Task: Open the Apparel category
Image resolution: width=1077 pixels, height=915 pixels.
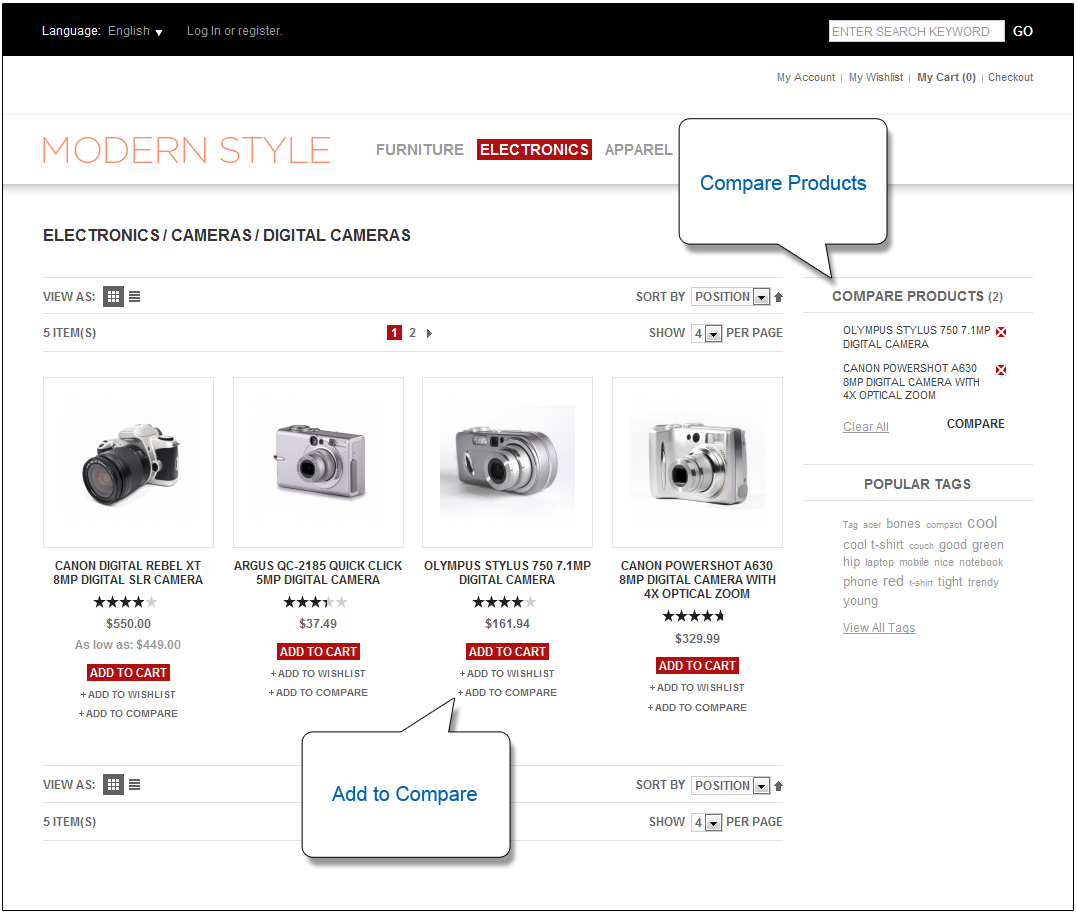Action: pyautogui.click(x=638, y=150)
